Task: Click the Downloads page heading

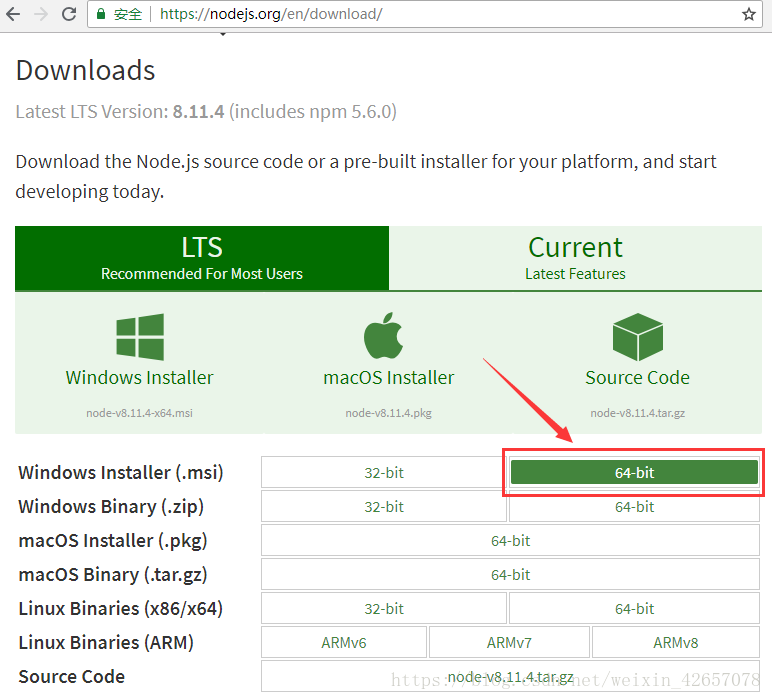Action: 86,70
